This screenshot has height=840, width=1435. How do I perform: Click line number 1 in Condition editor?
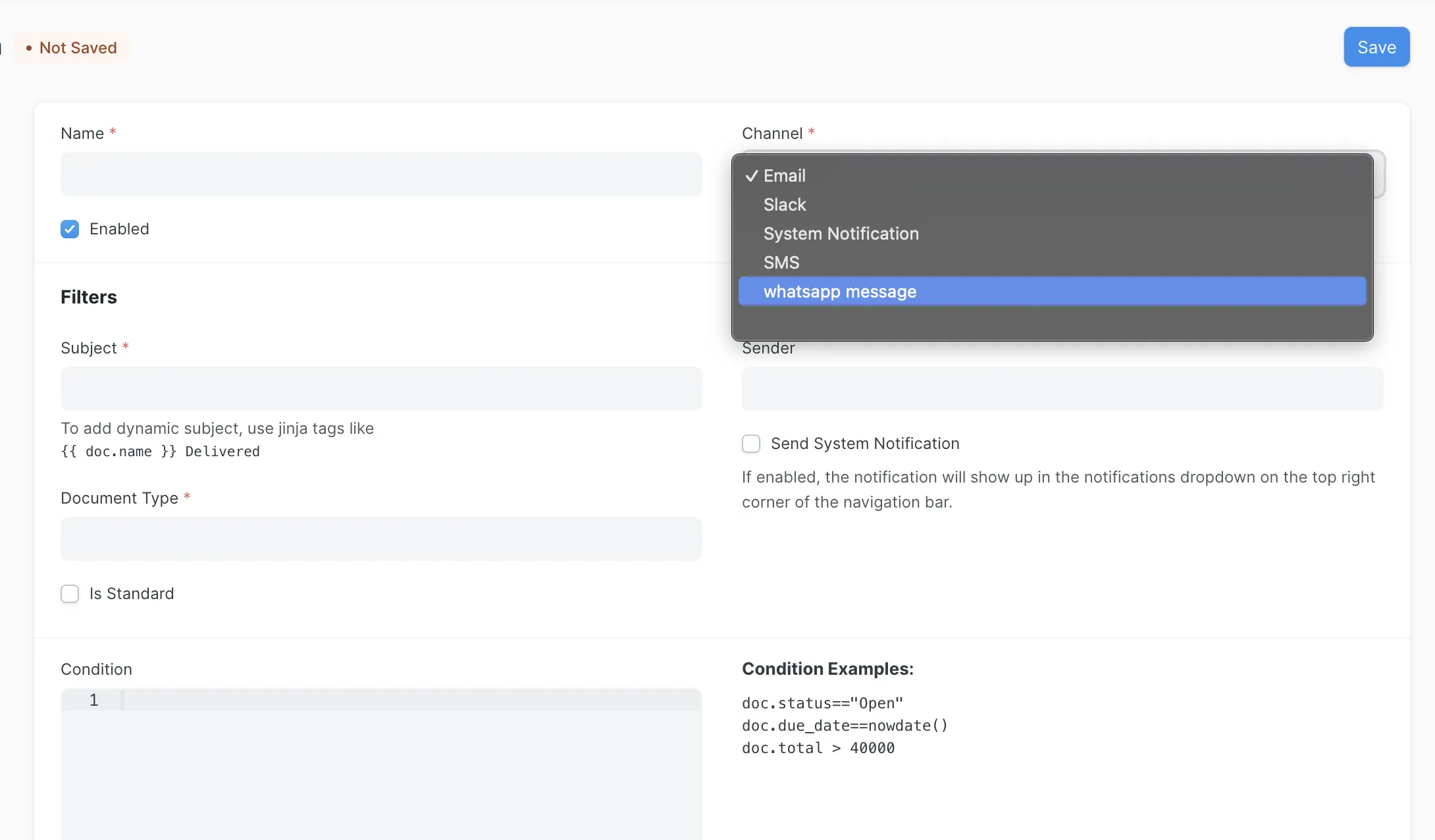(94, 700)
